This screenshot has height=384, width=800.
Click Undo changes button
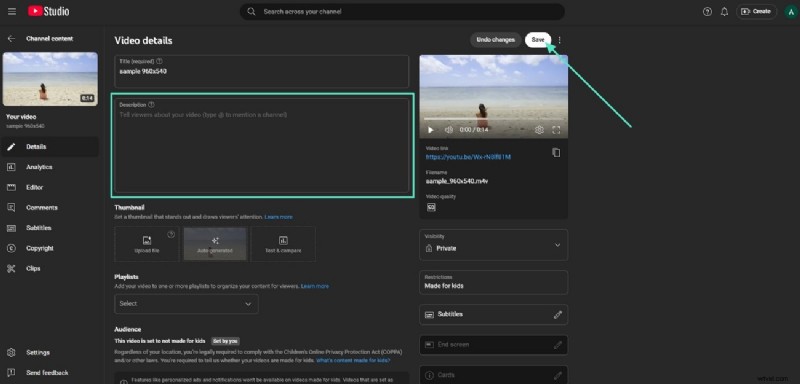click(495, 40)
